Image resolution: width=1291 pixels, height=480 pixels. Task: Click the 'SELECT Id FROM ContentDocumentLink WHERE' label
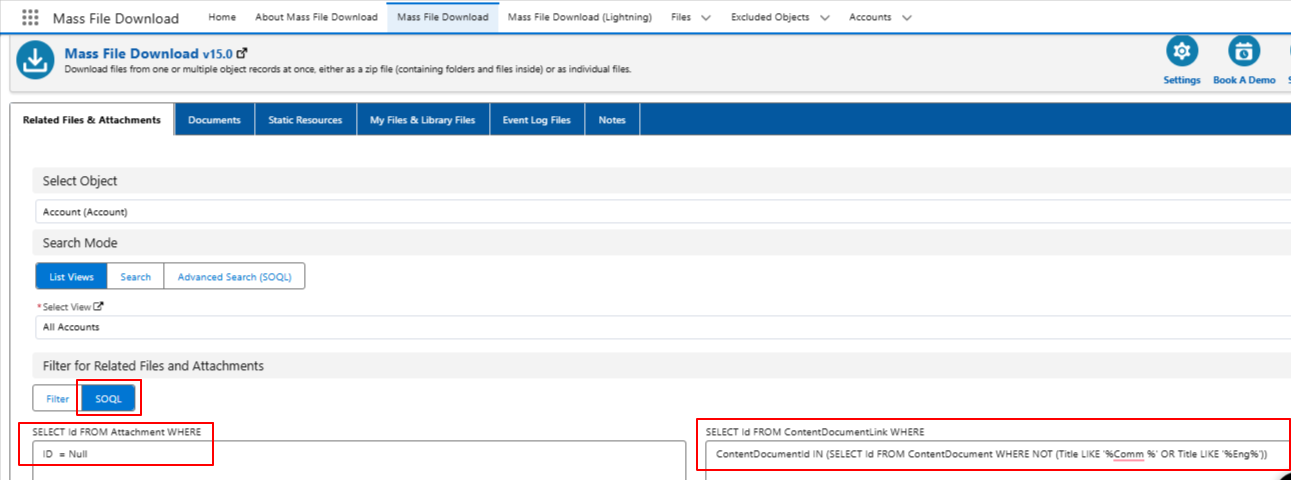815,431
